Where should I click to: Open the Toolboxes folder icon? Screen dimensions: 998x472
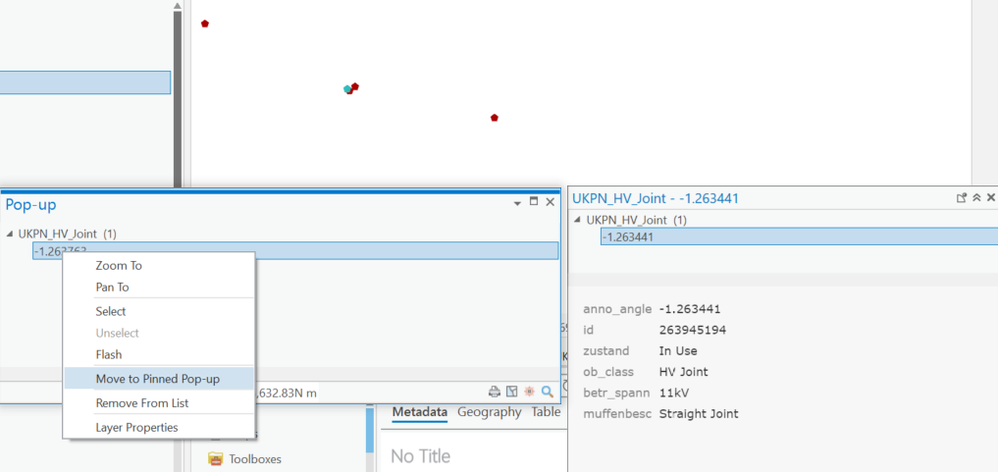(216, 459)
